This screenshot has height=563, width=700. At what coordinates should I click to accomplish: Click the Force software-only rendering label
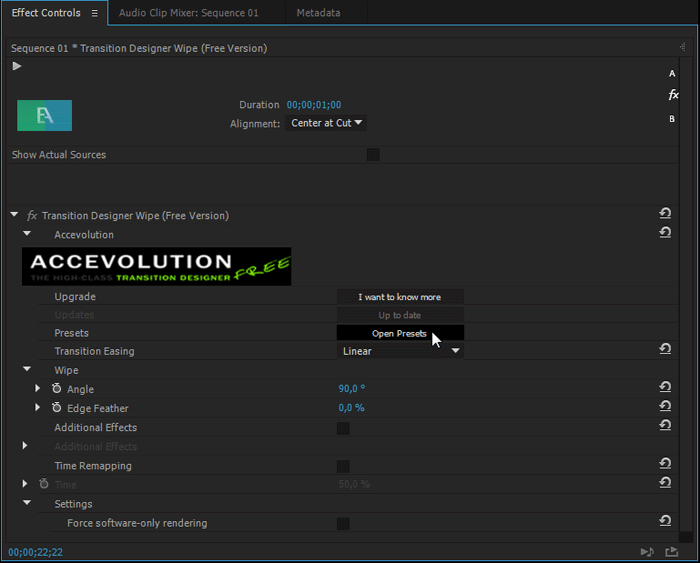137,523
